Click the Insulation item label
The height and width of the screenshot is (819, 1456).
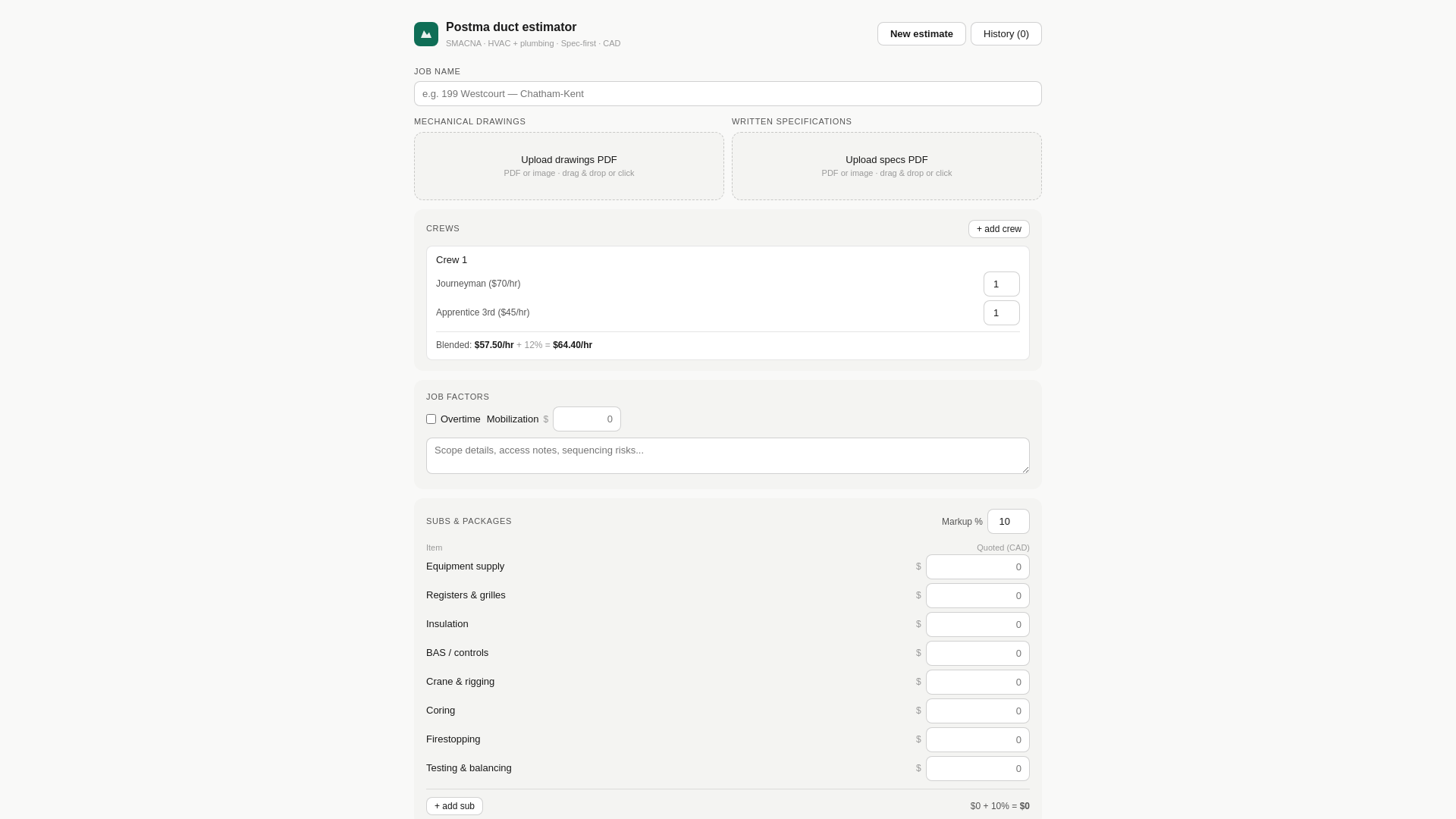coord(447,624)
